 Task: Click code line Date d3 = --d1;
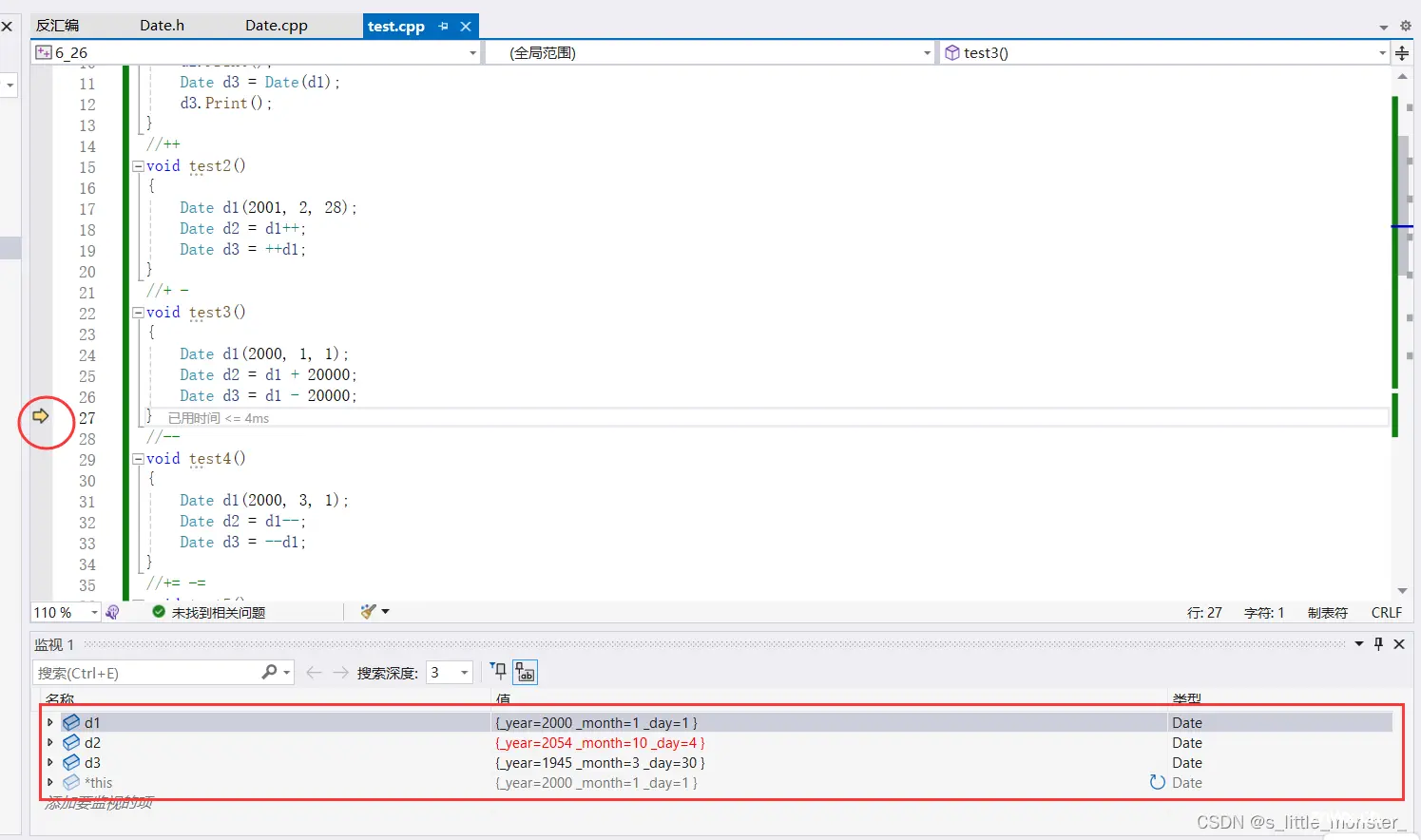(243, 543)
